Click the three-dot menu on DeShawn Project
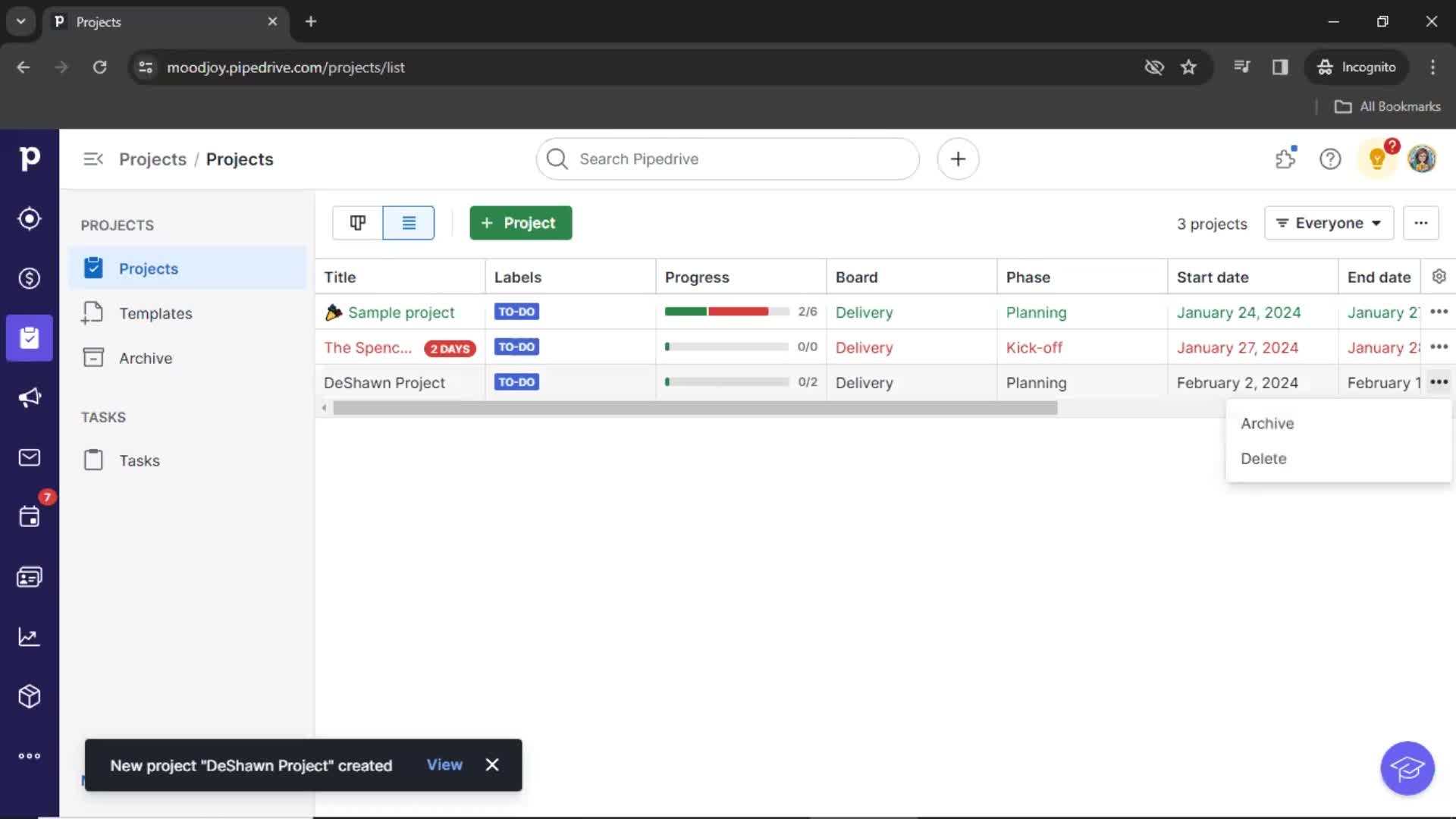 (x=1438, y=382)
